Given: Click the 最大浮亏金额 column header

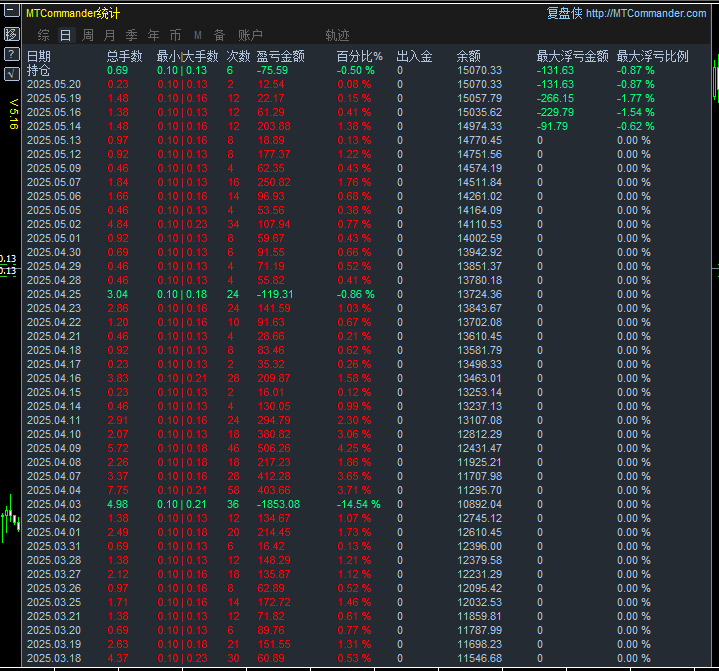Looking at the screenshot, I should coord(572,56).
